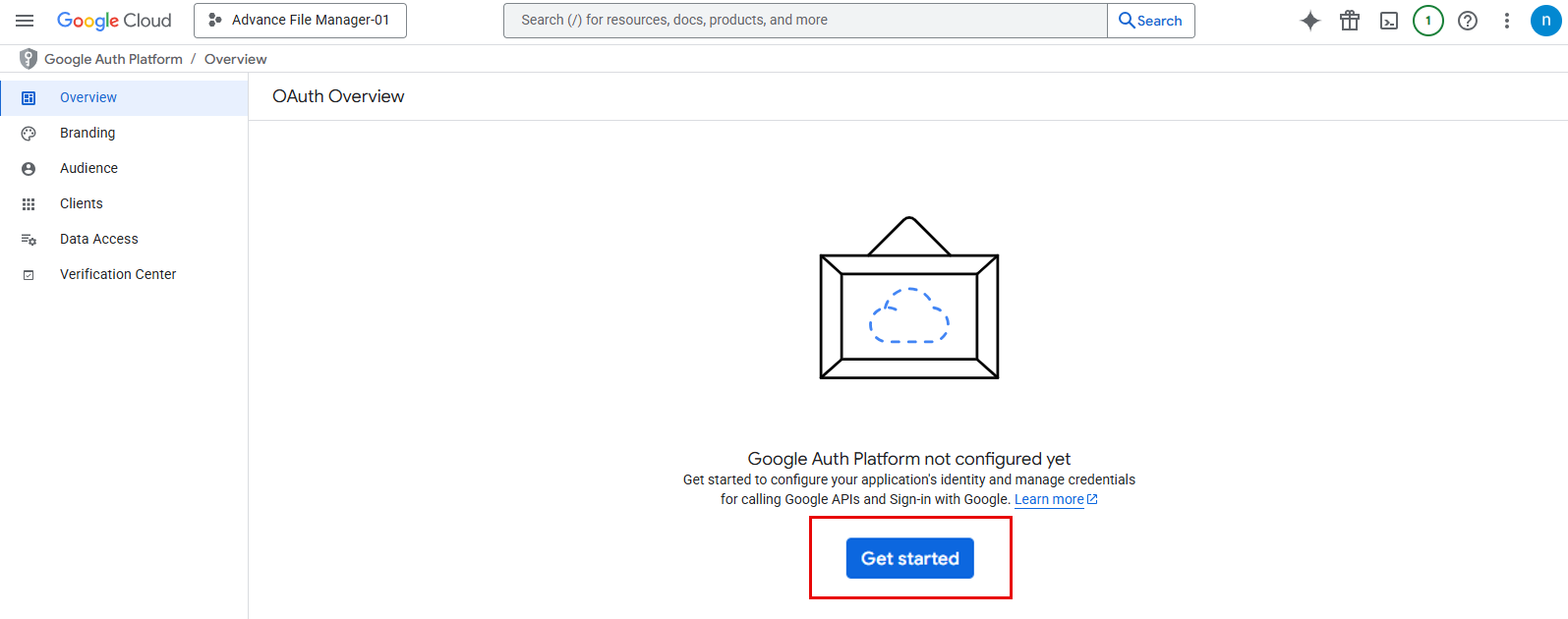Click the Google Cloud logo
Screen dimensions: 1568x619
(x=114, y=21)
